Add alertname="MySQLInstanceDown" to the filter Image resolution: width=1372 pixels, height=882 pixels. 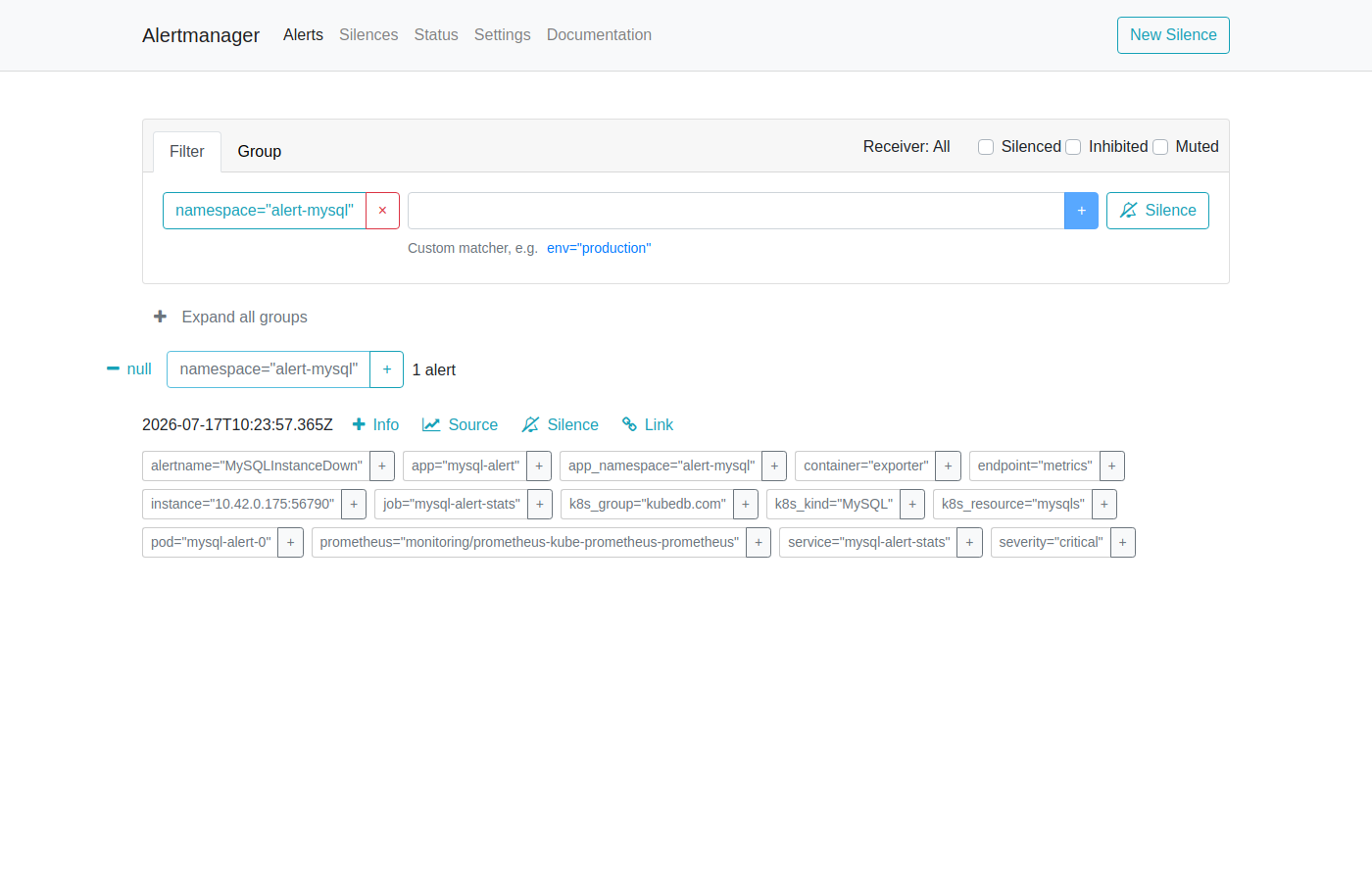[382, 465]
